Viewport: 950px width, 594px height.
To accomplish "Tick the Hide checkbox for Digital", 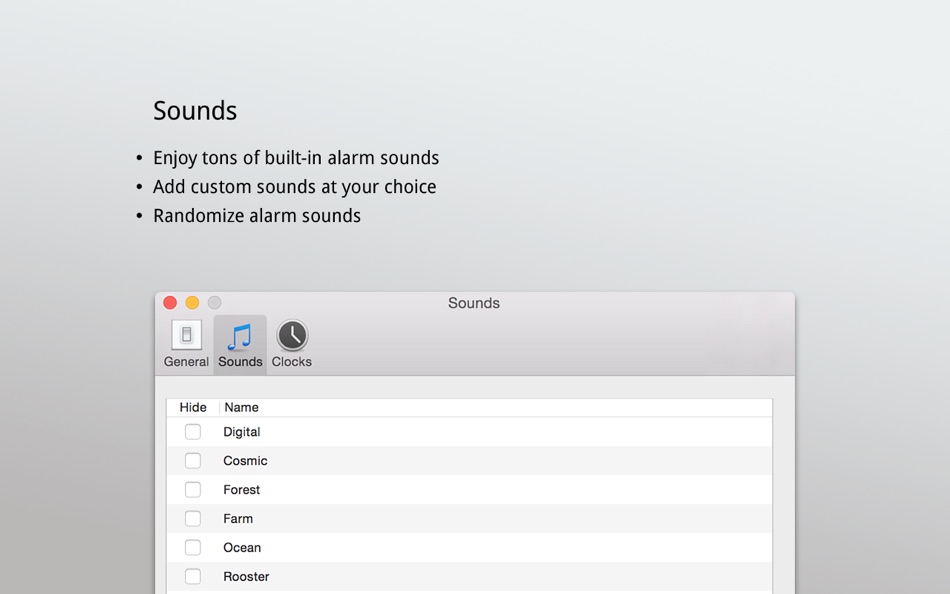I will coord(193,432).
